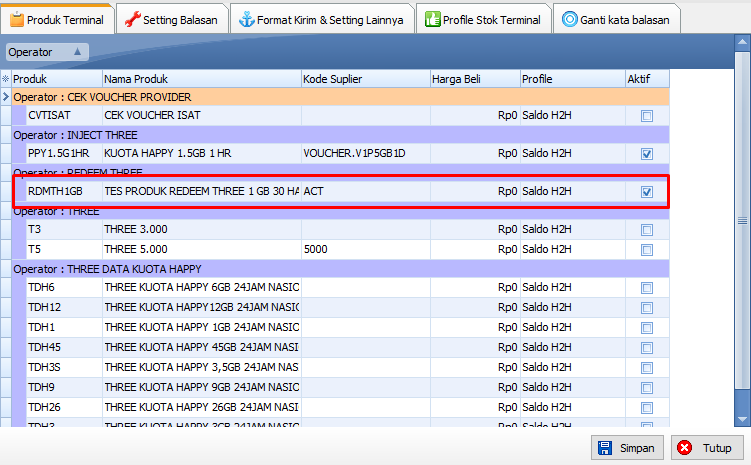Open the Produk Terminal tab
The image size is (751, 465).
[x=57, y=20]
